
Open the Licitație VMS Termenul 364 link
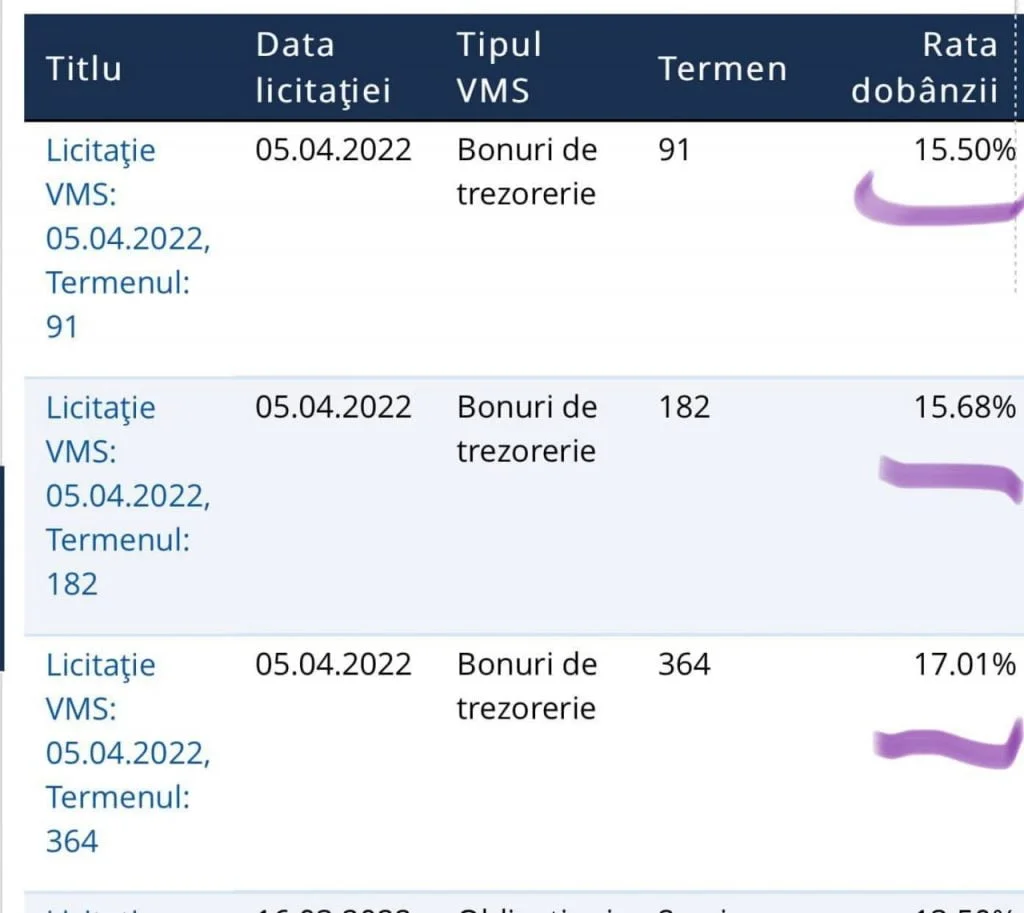pyautogui.click(x=128, y=753)
